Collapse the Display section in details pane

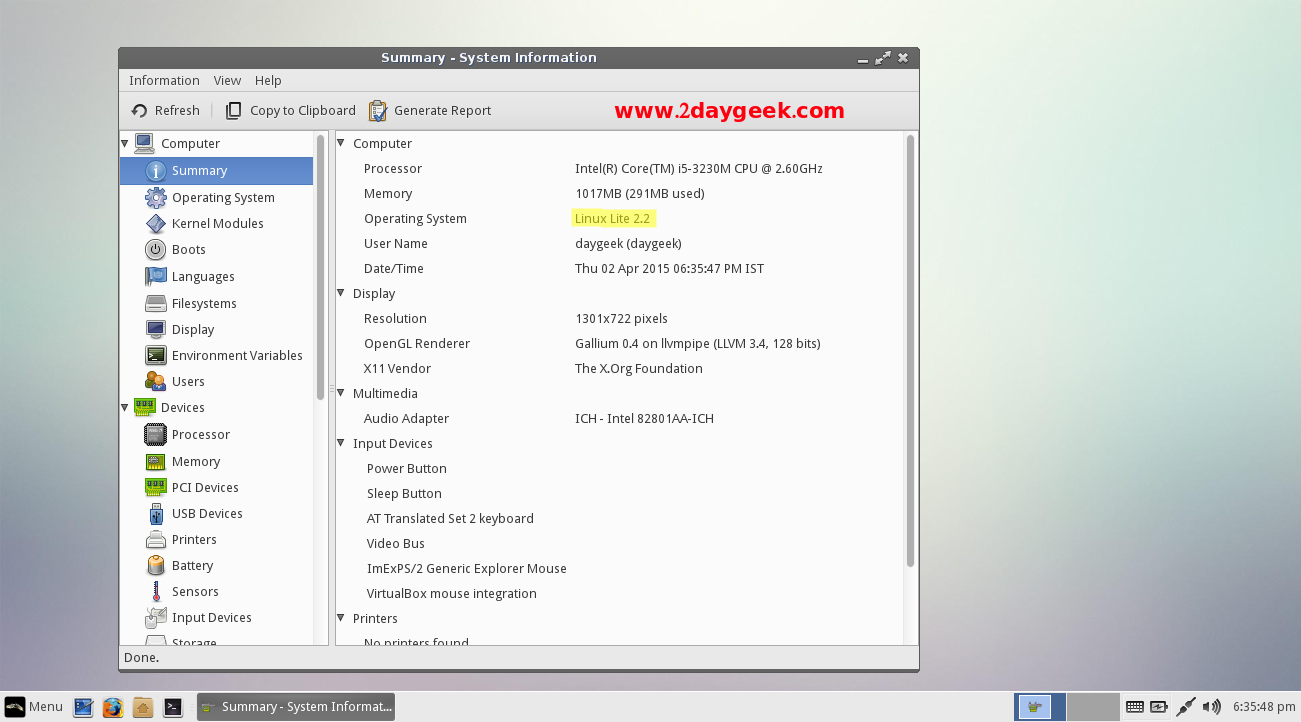coord(341,294)
